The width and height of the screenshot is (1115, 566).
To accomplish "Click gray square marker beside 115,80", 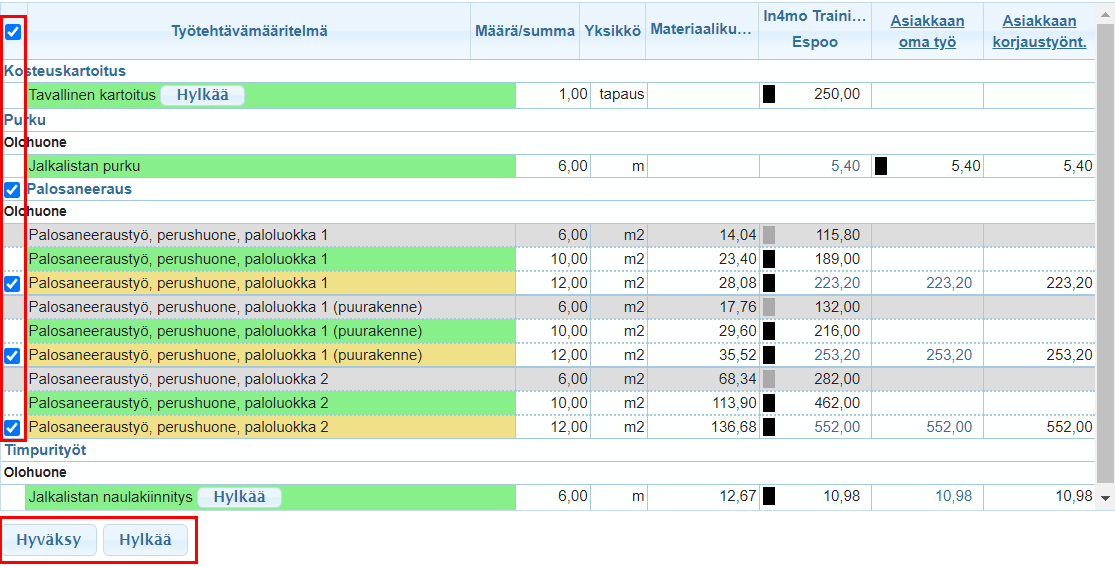I will [x=769, y=235].
